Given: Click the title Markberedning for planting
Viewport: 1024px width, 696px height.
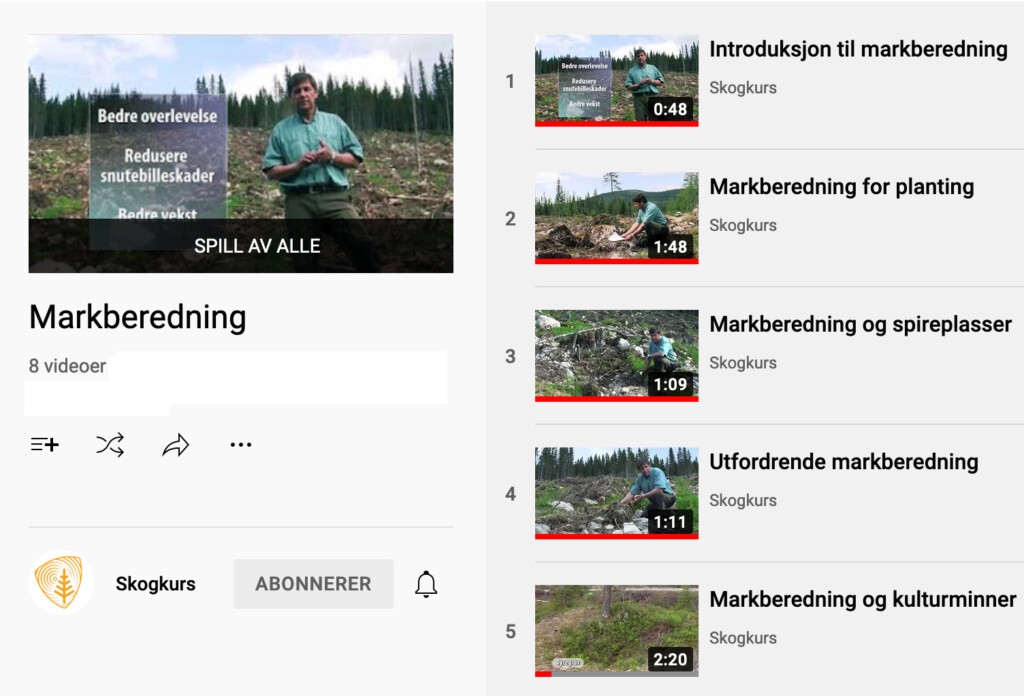Looking at the screenshot, I should 842,187.
